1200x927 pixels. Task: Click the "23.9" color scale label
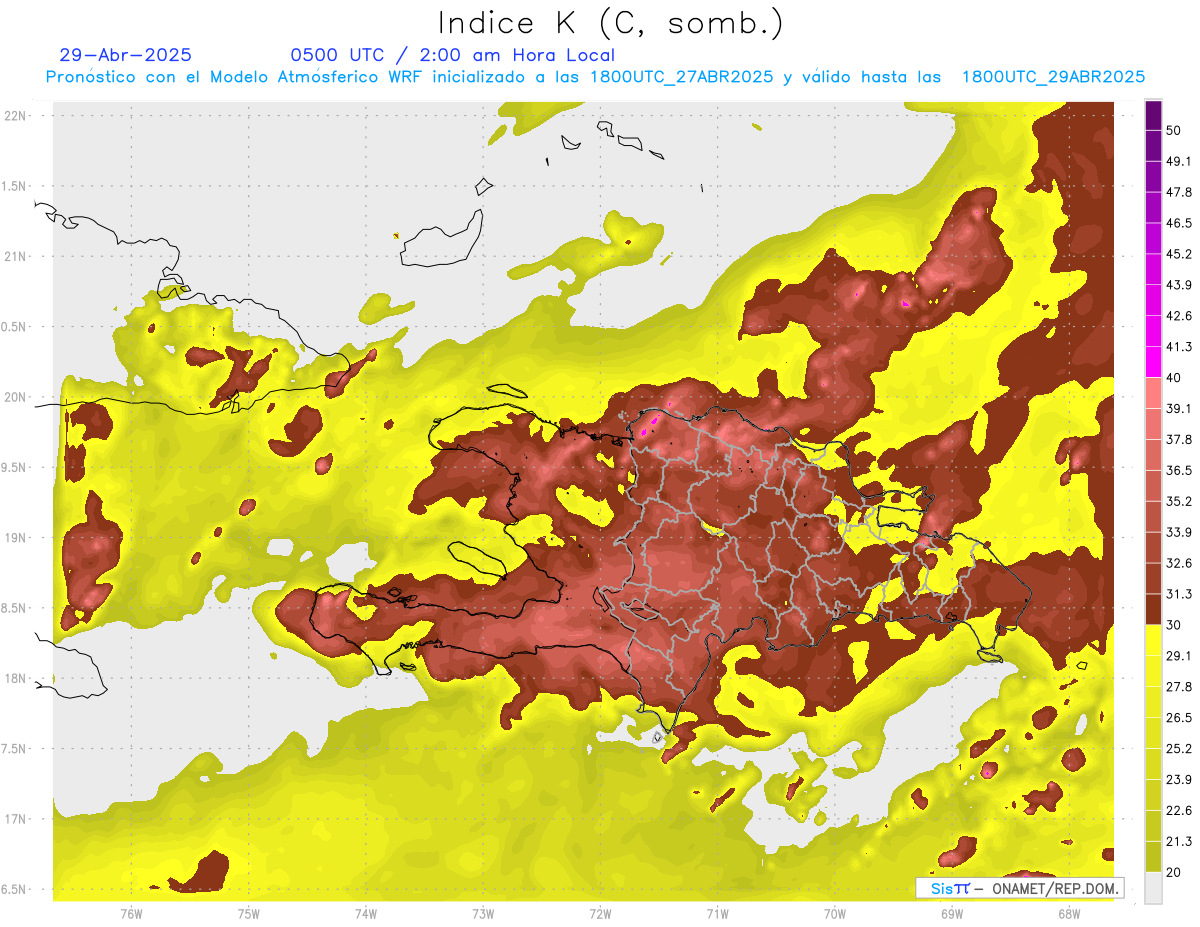pos(1179,780)
